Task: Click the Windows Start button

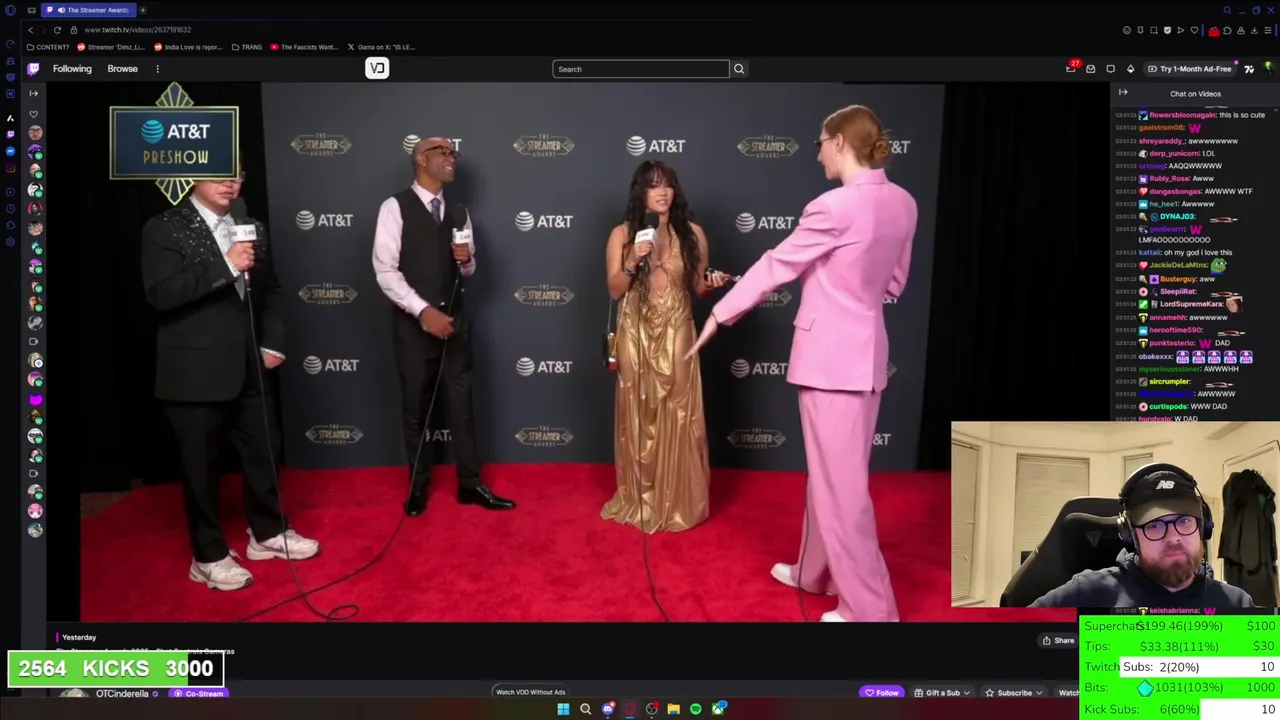Action: point(563,709)
